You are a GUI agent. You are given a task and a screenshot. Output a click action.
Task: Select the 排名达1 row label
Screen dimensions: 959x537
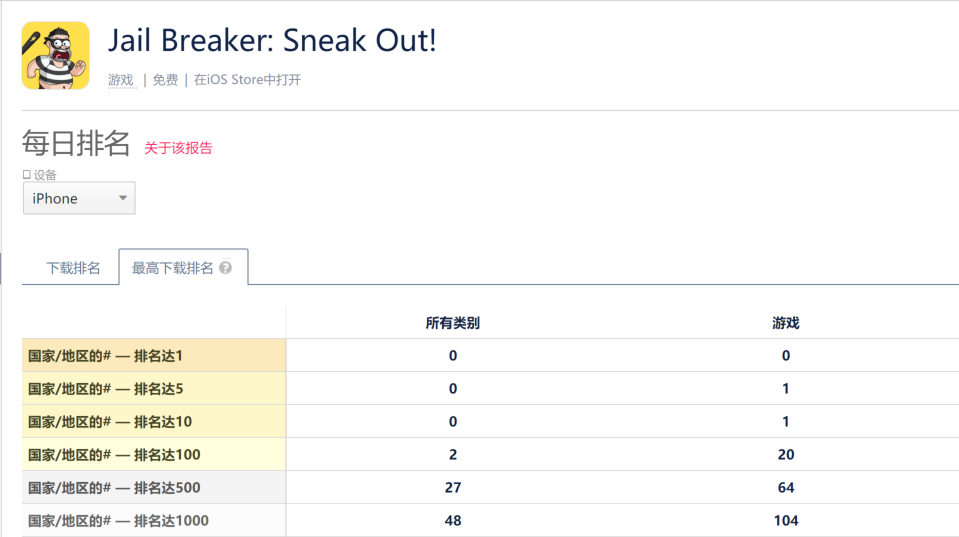[x=105, y=356]
